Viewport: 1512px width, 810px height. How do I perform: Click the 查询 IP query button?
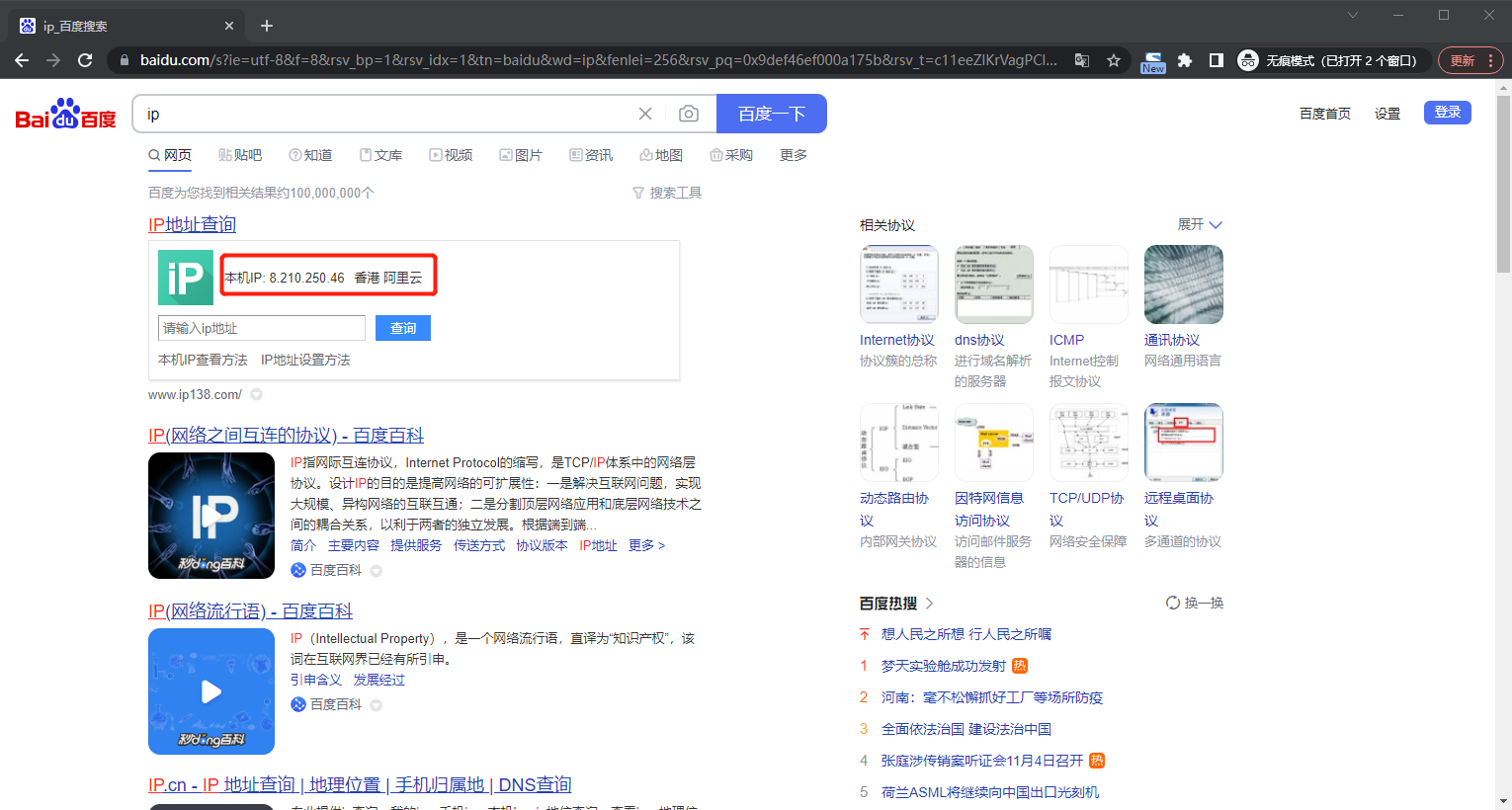(x=403, y=328)
